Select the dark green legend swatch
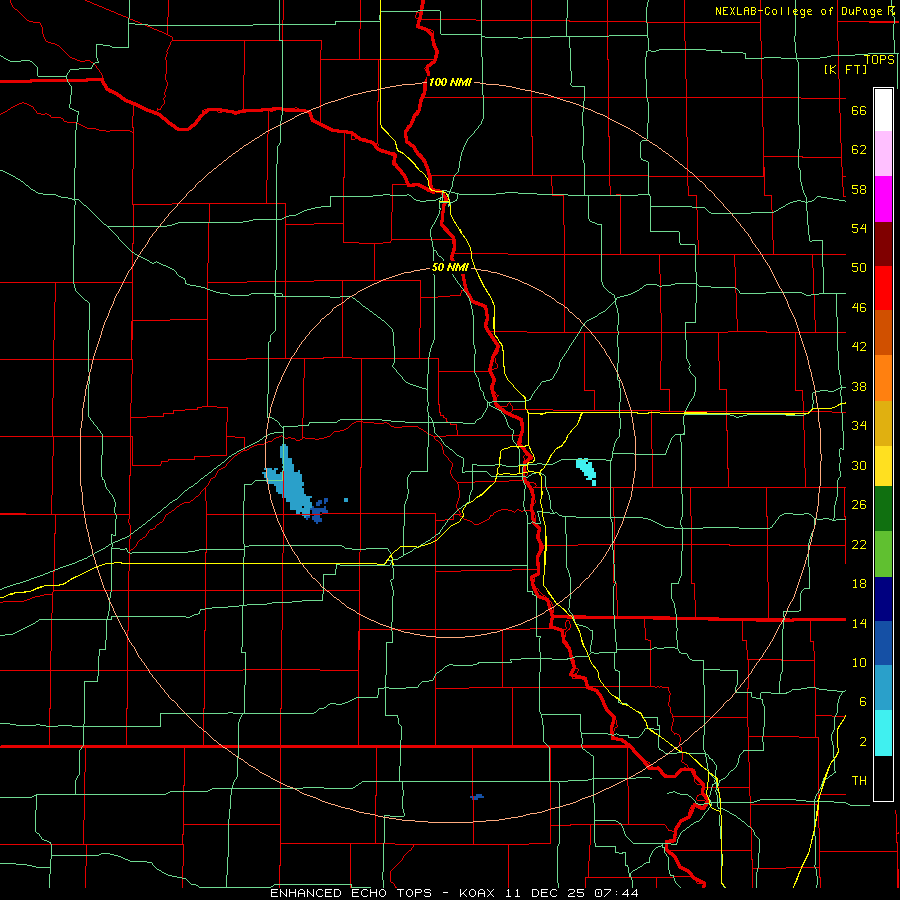The height and width of the screenshot is (900, 900). click(x=883, y=509)
